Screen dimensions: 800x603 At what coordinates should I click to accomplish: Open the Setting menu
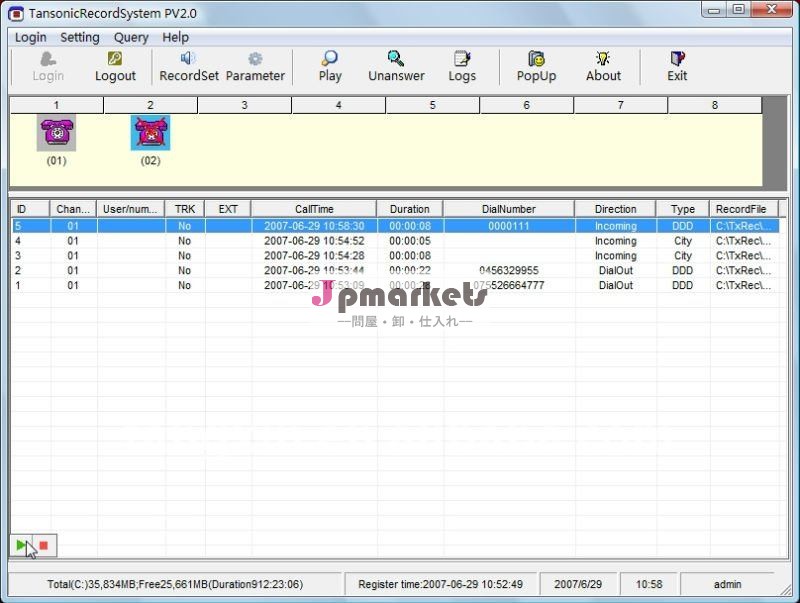click(80, 37)
